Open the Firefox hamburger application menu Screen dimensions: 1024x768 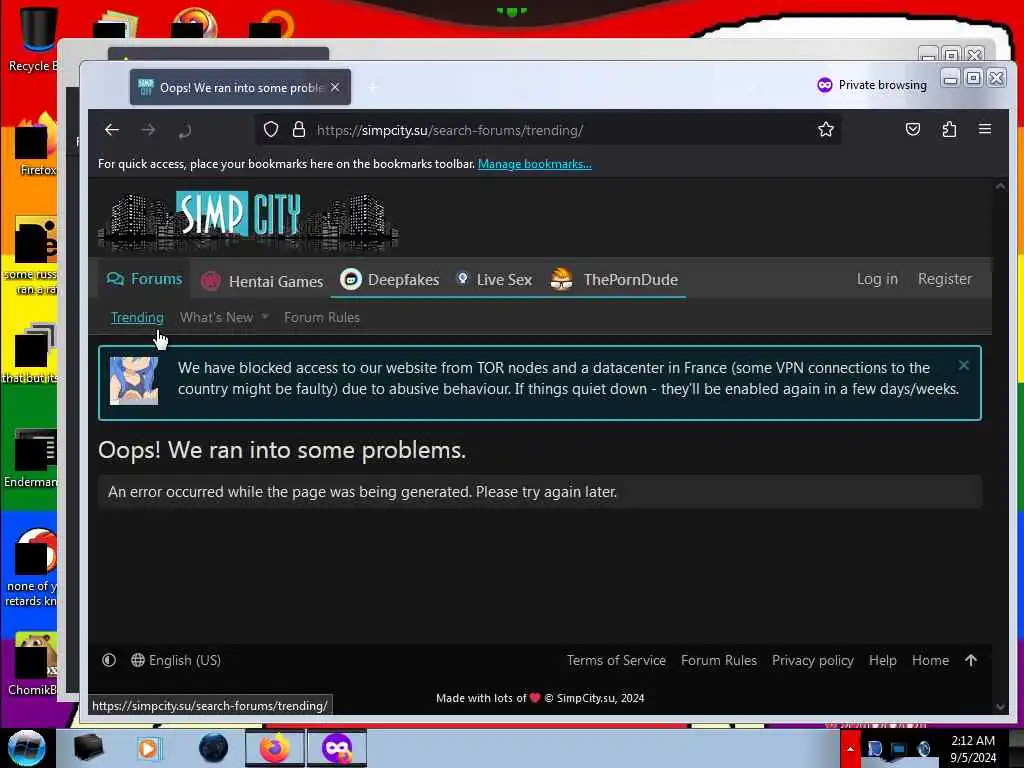[985, 129]
